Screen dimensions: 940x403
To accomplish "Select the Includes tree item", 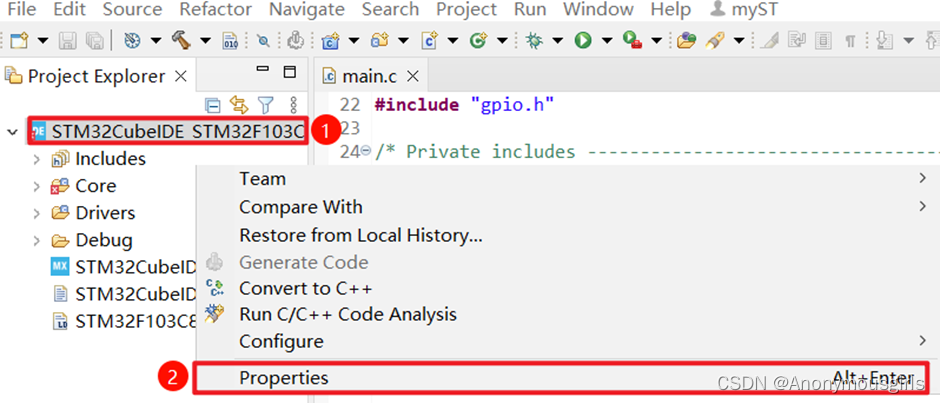I will pos(98,159).
